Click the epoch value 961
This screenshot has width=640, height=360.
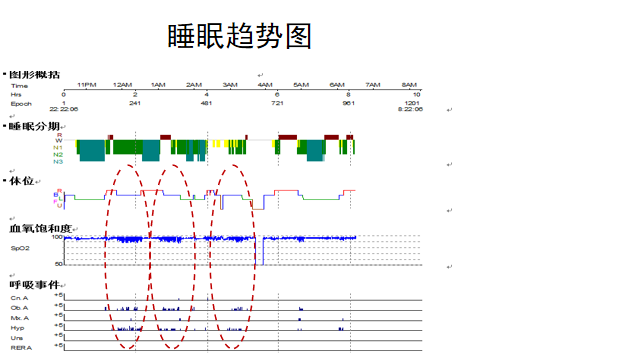pos(349,103)
